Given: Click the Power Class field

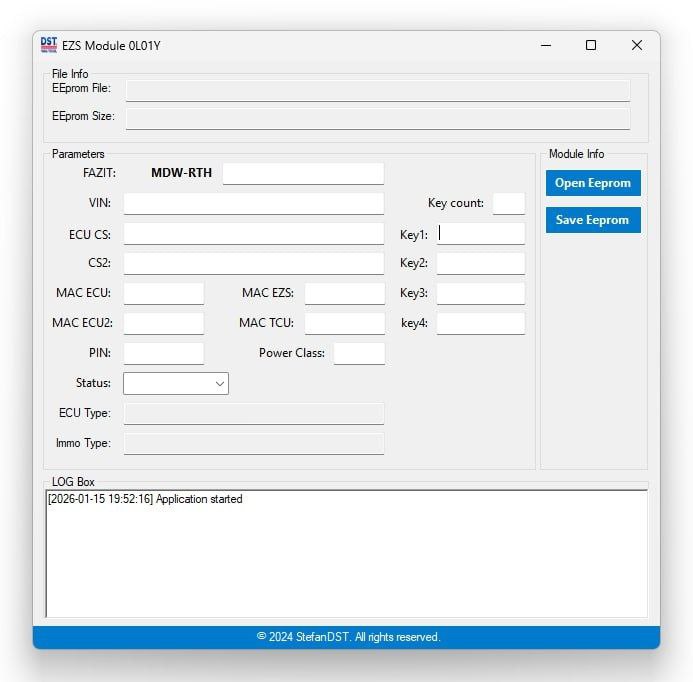Looking at the screenshot, I should (x=359, y=353).
